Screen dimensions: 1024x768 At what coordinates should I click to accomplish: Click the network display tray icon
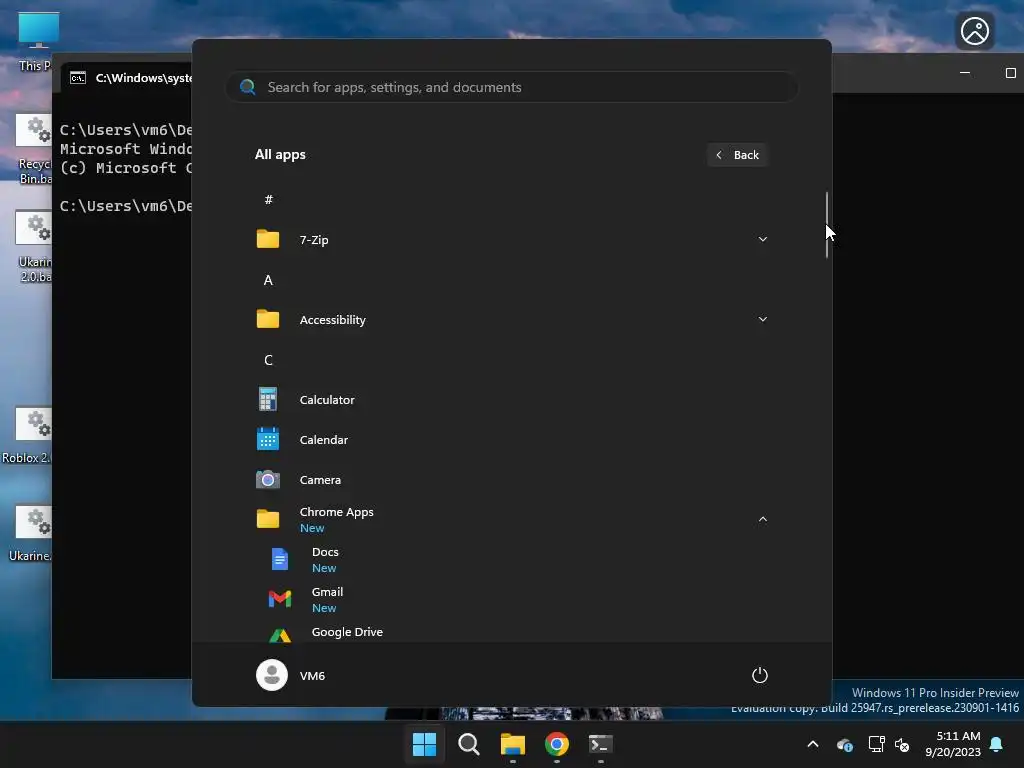(876, 744)
